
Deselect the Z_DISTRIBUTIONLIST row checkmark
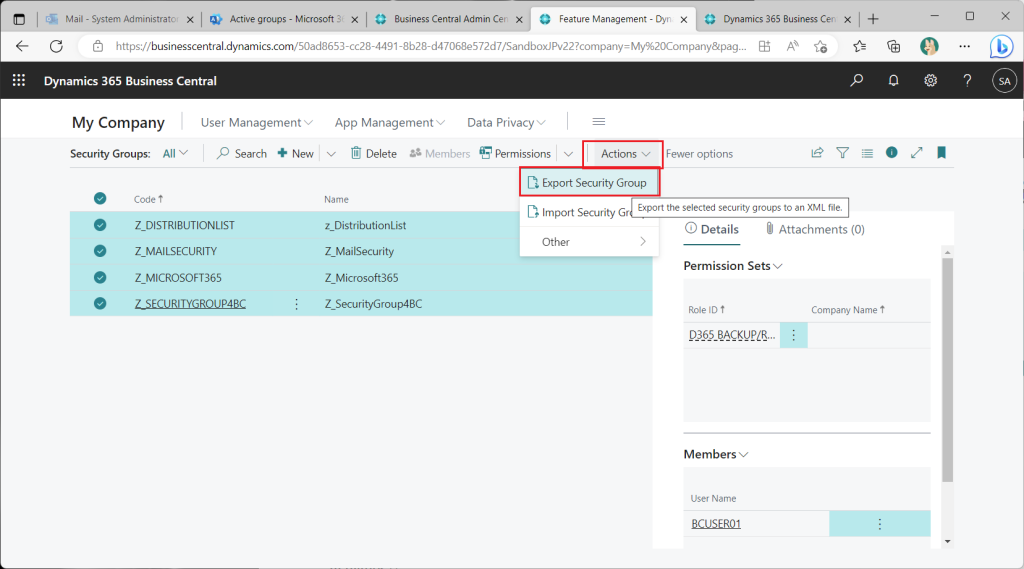pos(100,225)
